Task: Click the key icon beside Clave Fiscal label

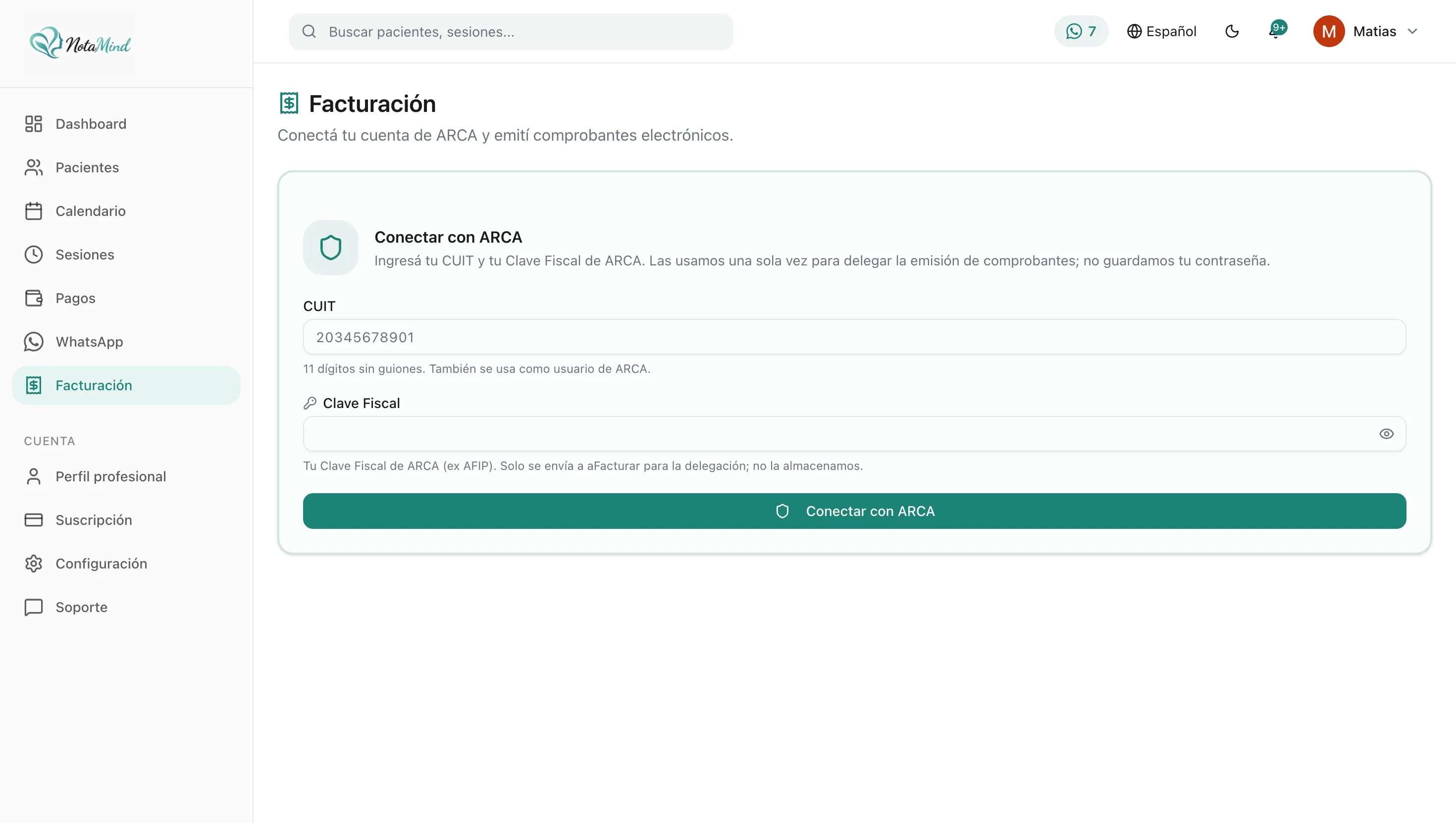Action: tap(310, 403)
